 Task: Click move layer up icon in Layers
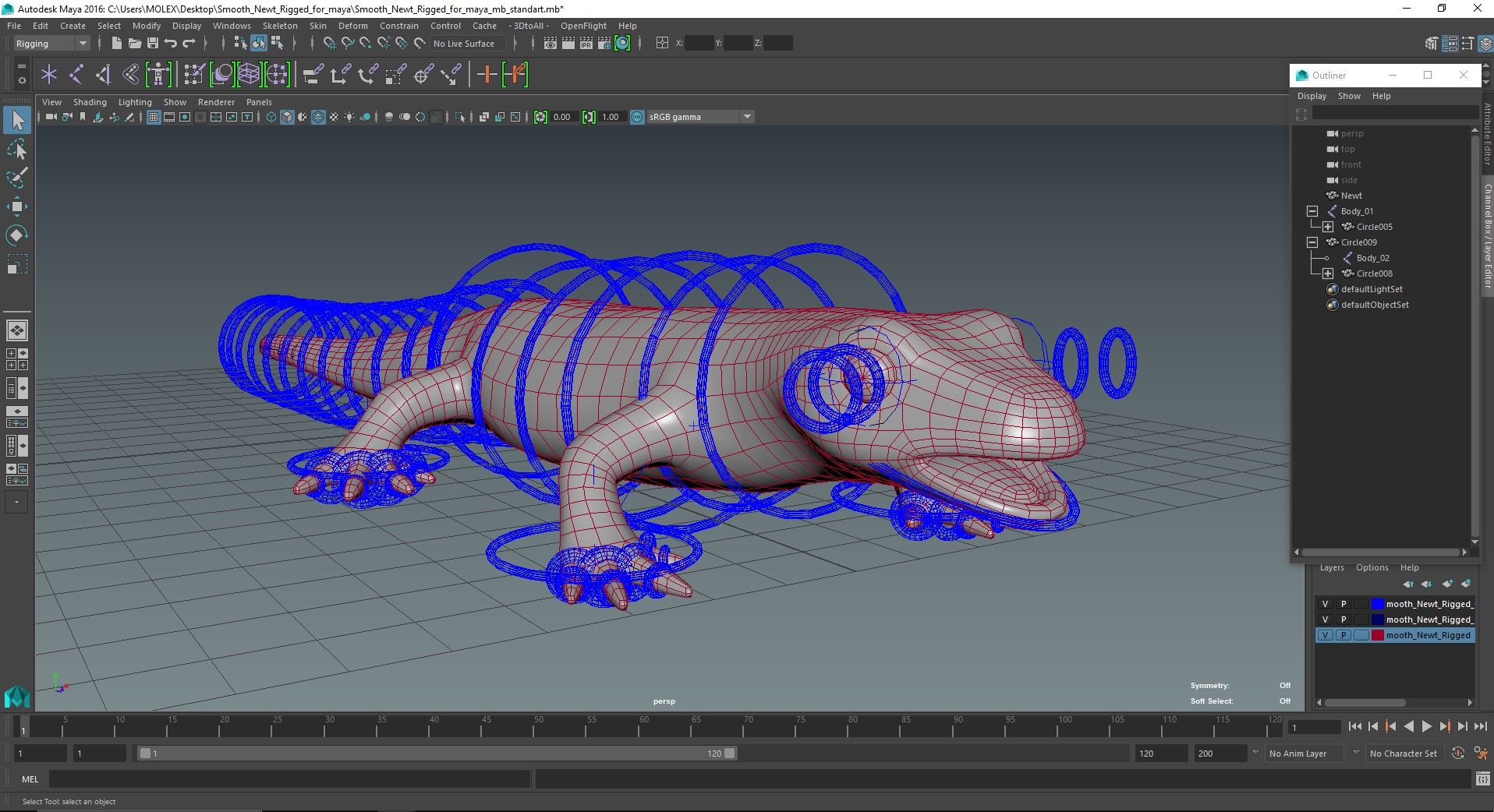click(x=1408, y=584)
